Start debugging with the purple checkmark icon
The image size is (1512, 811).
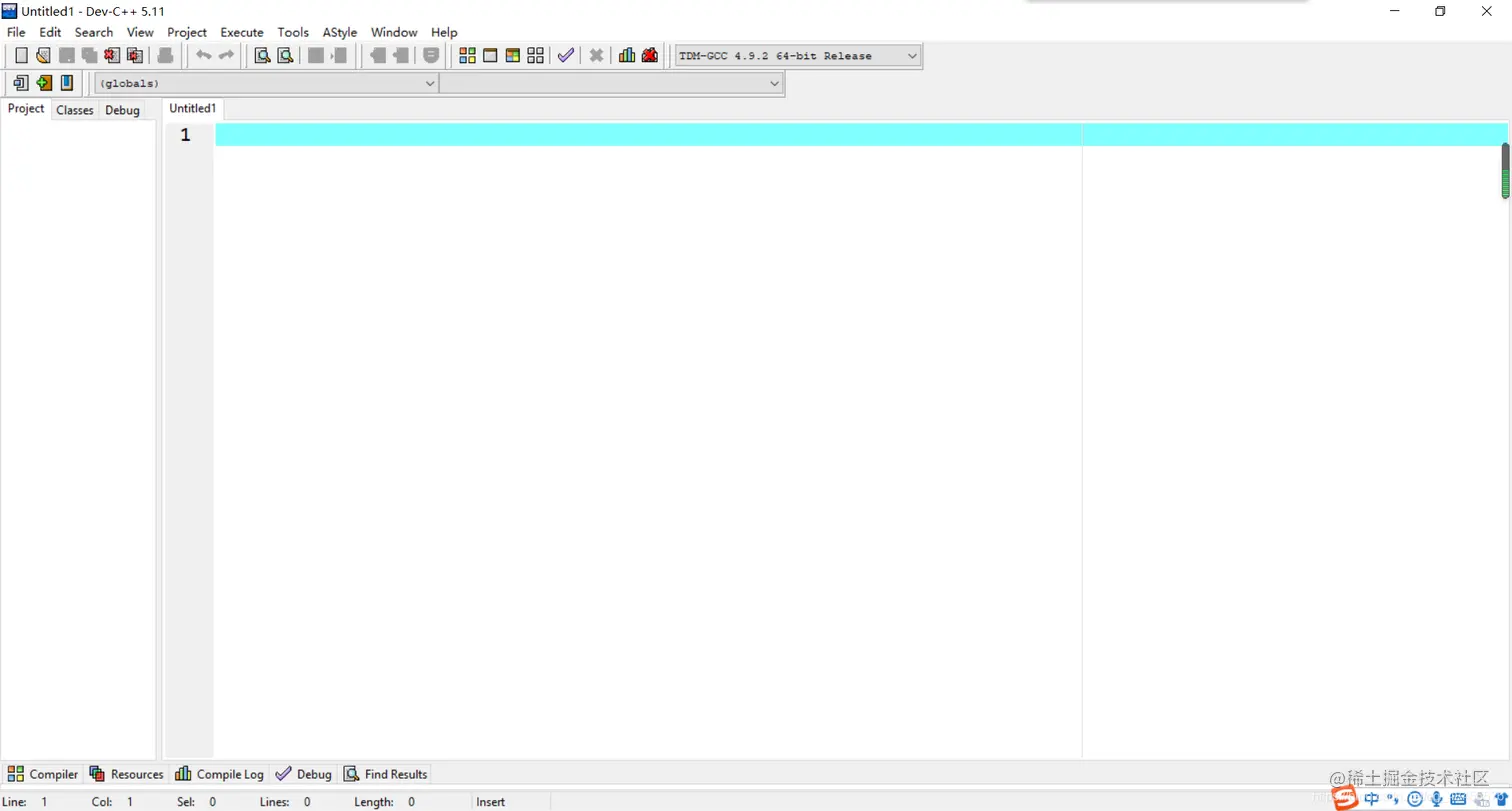[566, 56]
